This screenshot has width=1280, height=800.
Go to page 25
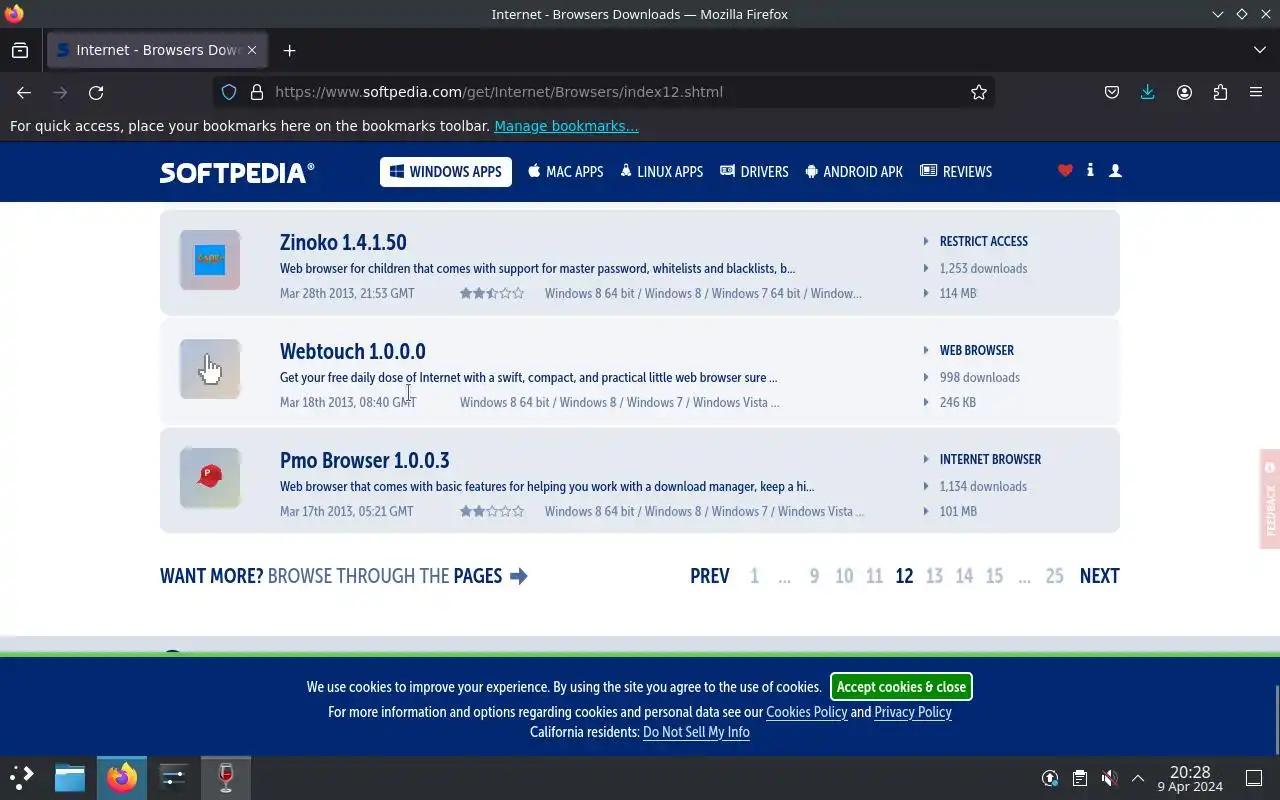tap(1054, 576)
